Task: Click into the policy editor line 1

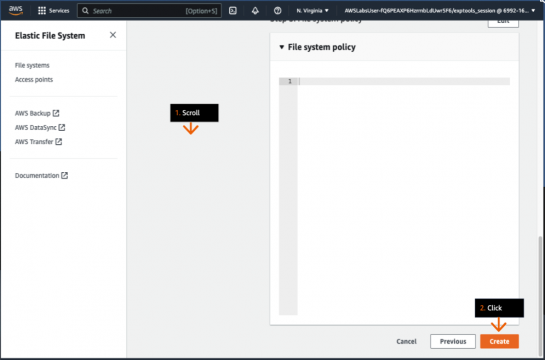Action: point(404,81)
